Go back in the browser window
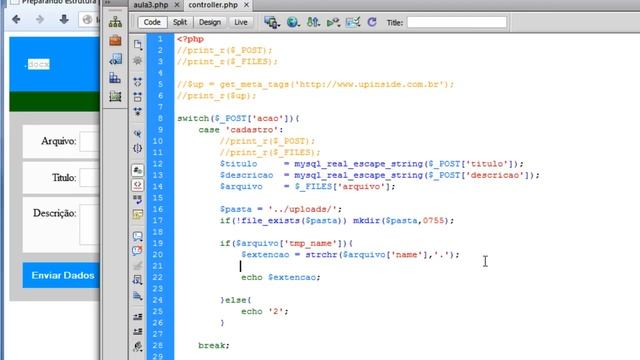Screen dimensions: 640x360 (16, 19)
